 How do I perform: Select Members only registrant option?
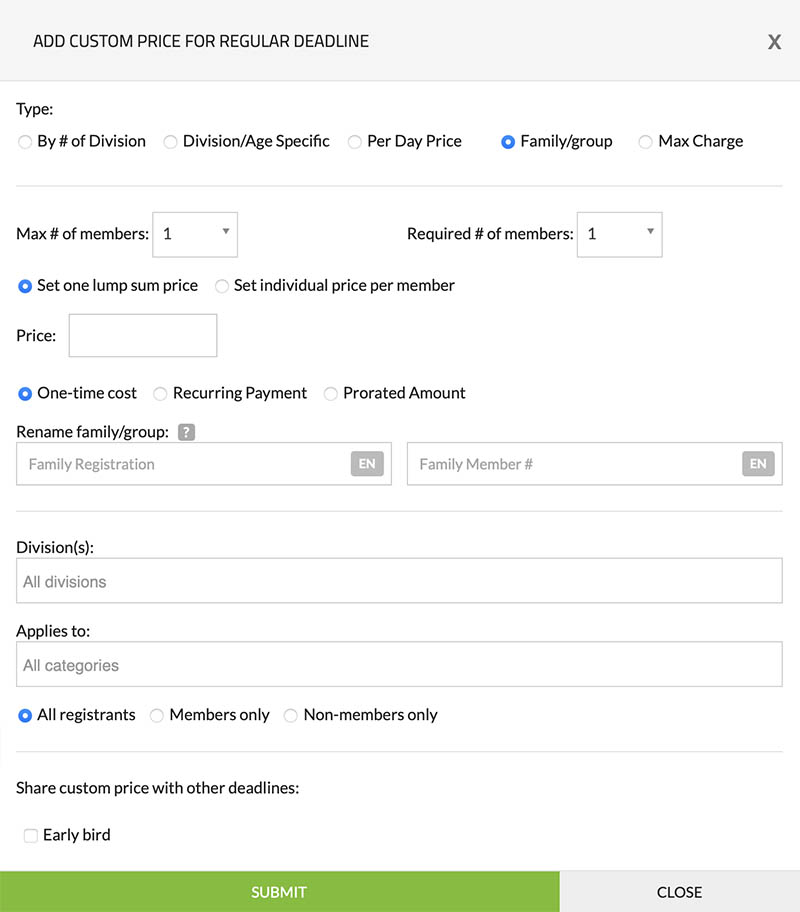tap(157, 716)
